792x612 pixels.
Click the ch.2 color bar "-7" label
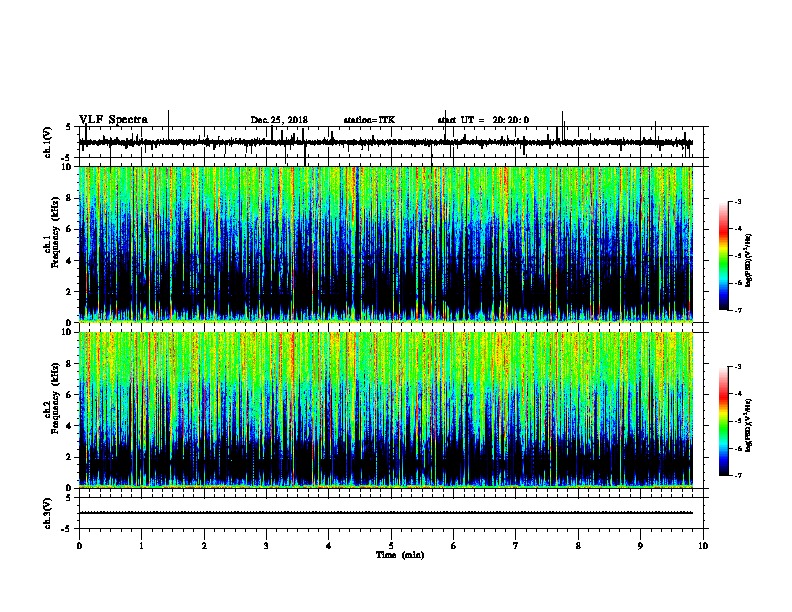click(737, 475)
